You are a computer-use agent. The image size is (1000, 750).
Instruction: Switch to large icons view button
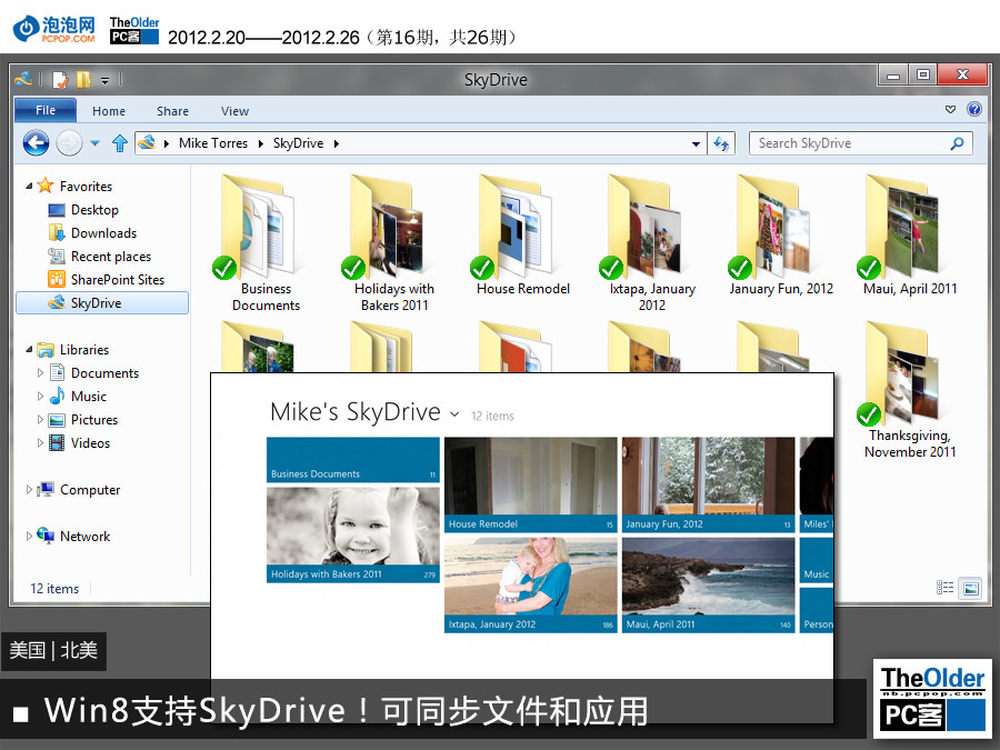pyautogui.click(x=971, y=588)
